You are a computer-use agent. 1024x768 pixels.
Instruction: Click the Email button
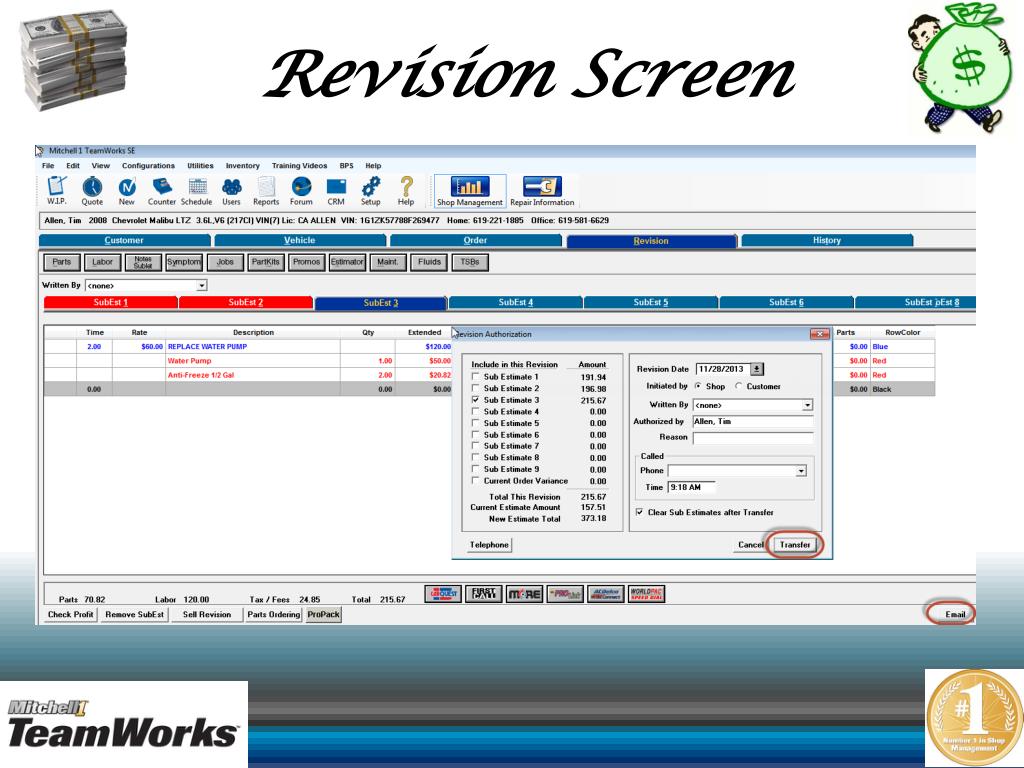(955, 615)
